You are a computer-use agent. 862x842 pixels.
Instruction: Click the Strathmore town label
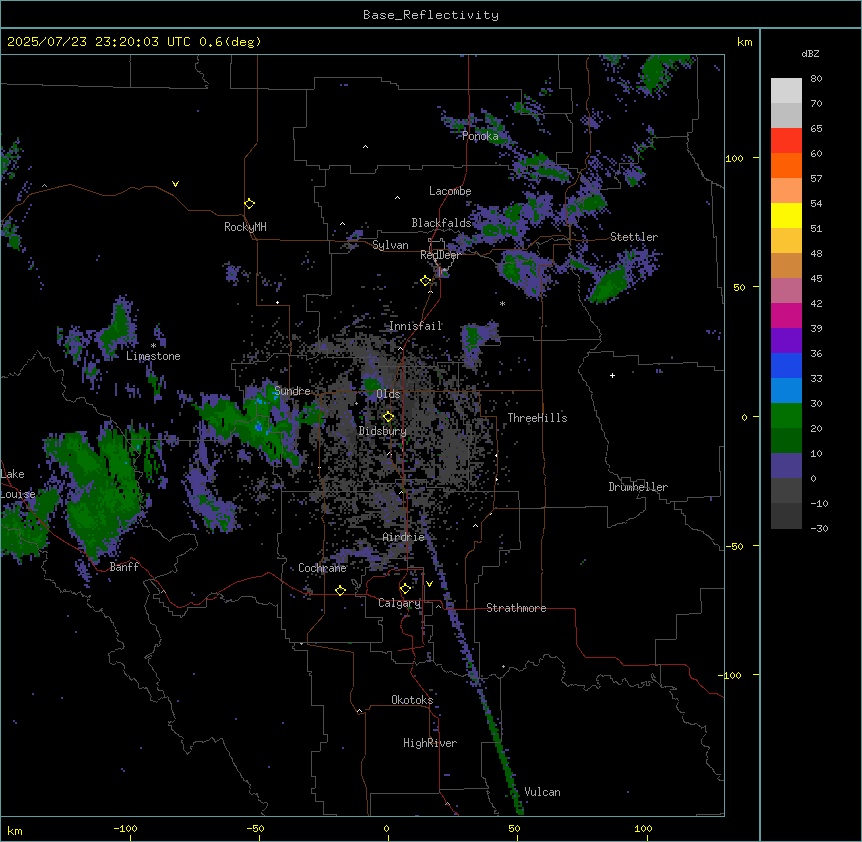click(x=516, y=608)
